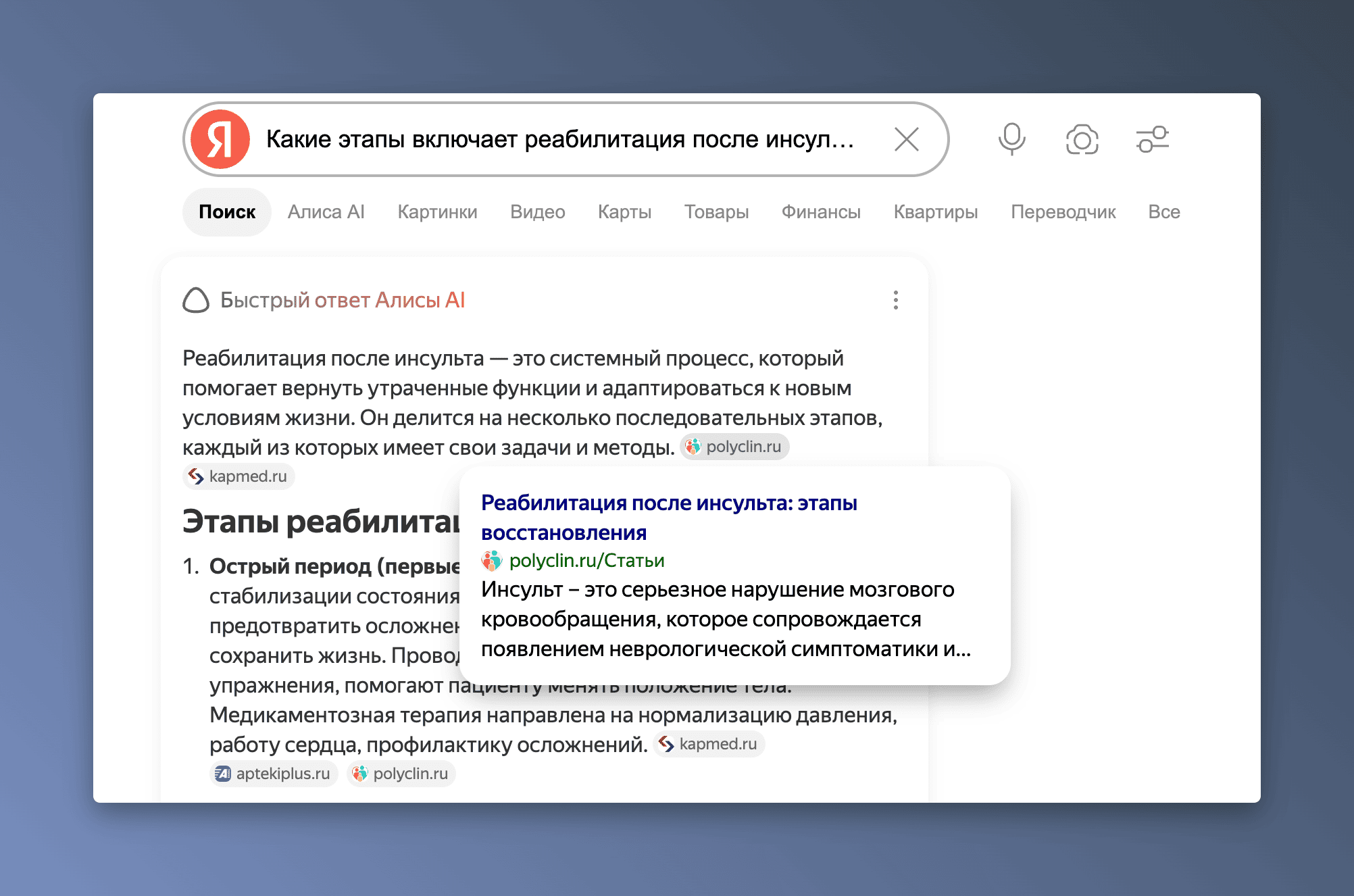Click polyclin favicon in the popup card
Viewport: 1354px width, 896px height.
coord(492,561)
